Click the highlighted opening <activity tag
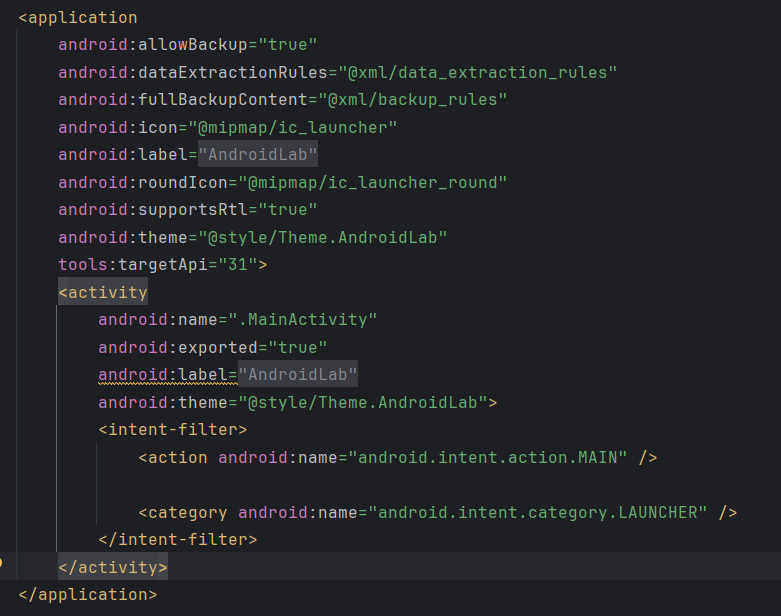781x616 pixels. (x=103, y=292)
